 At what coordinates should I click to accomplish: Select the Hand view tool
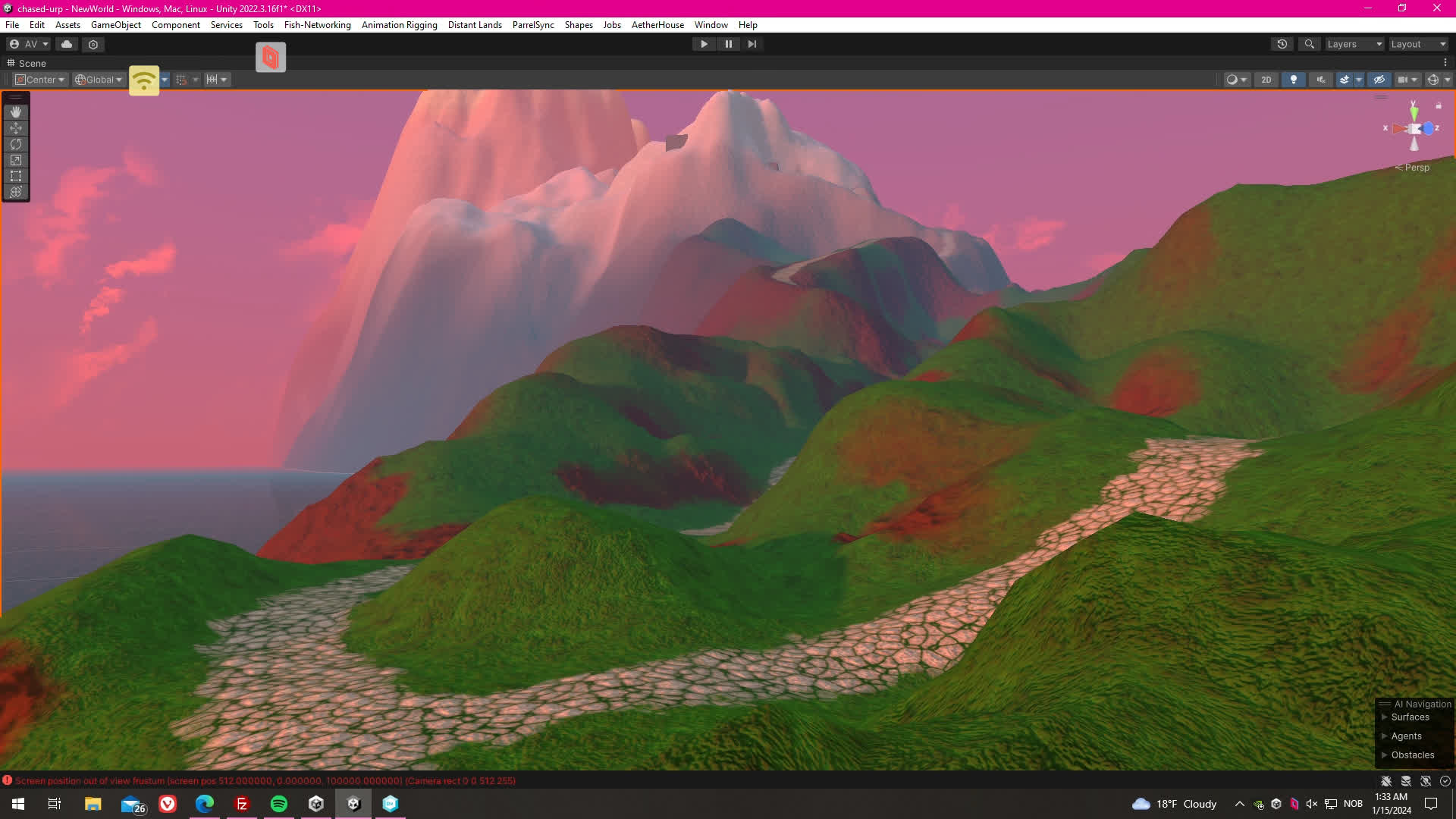pyautogui.click(x=15, y=112)
